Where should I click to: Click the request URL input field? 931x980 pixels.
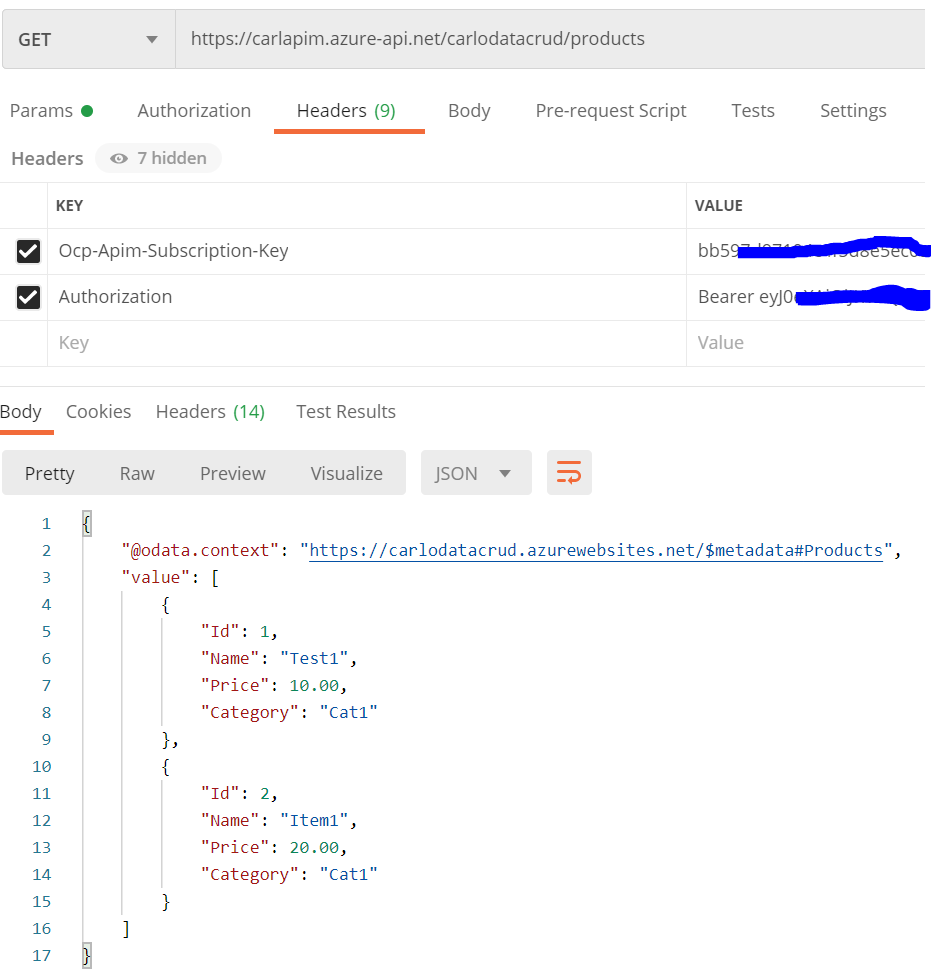pyautogui.click(x=550, y=38)
